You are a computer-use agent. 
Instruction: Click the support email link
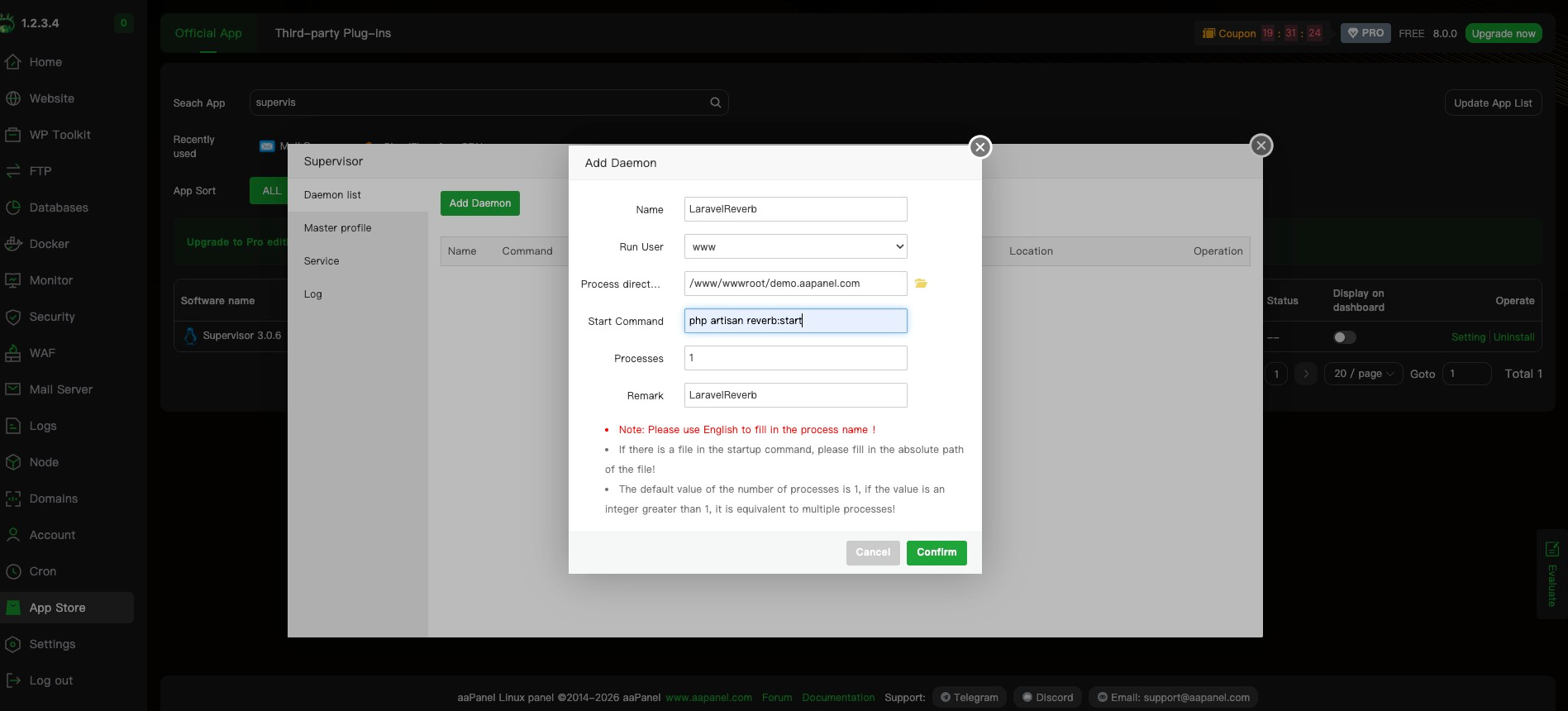coord(1174,697)
